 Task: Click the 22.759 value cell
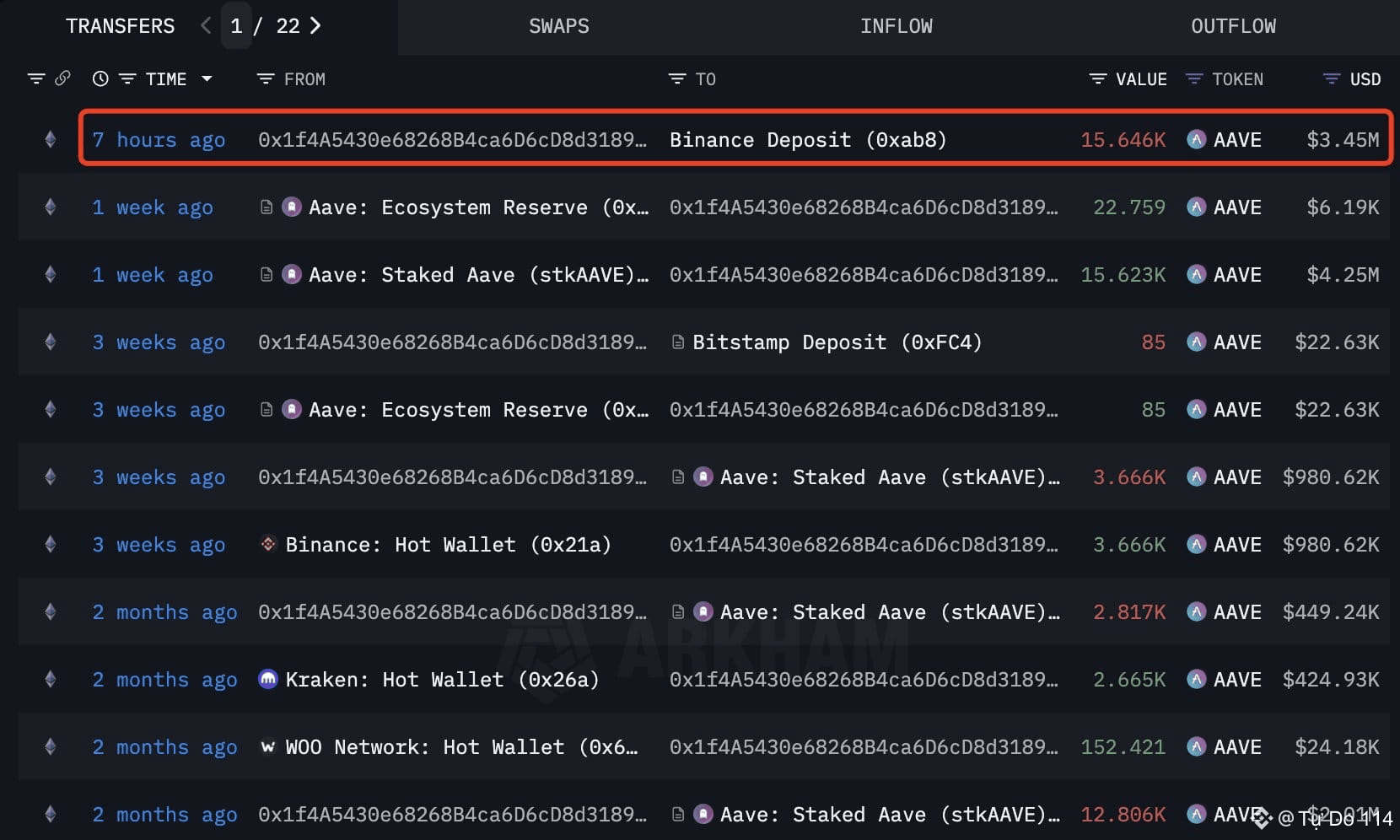(1129, 207)
